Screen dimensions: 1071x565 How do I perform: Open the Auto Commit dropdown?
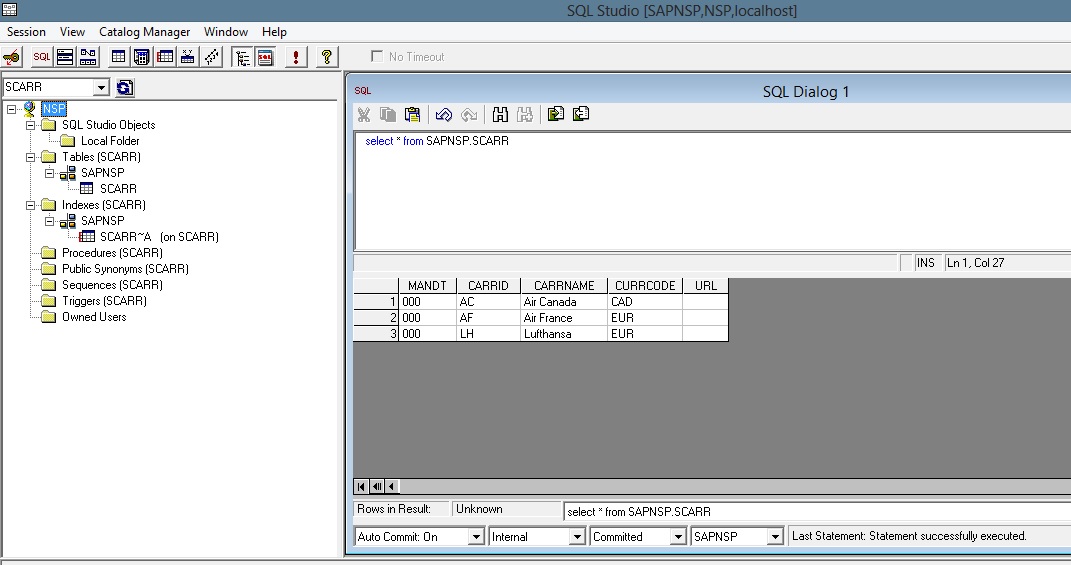(x=476, y=537)
